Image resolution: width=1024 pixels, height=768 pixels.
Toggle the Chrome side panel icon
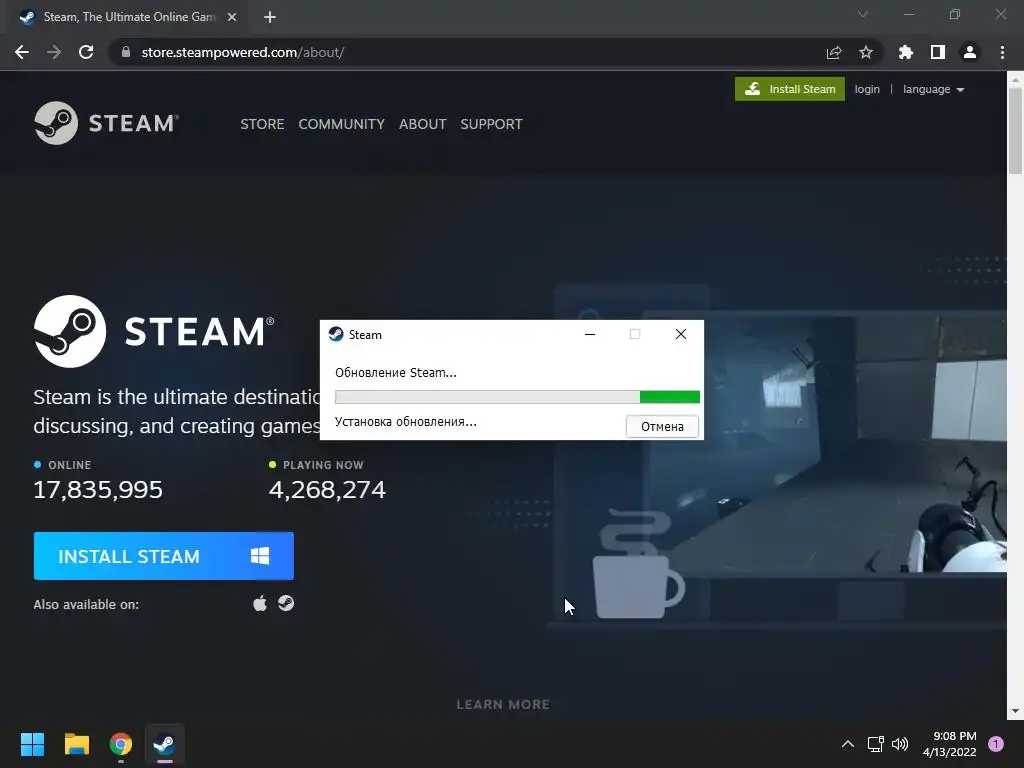937,52
